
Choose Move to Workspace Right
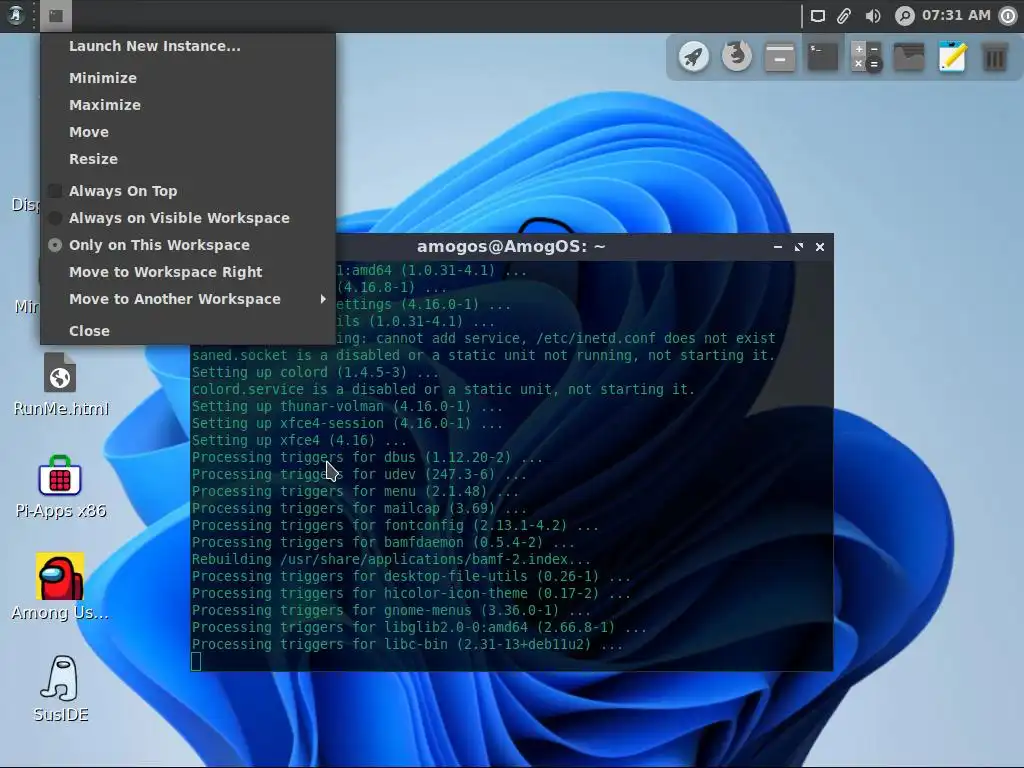(188, 272)
